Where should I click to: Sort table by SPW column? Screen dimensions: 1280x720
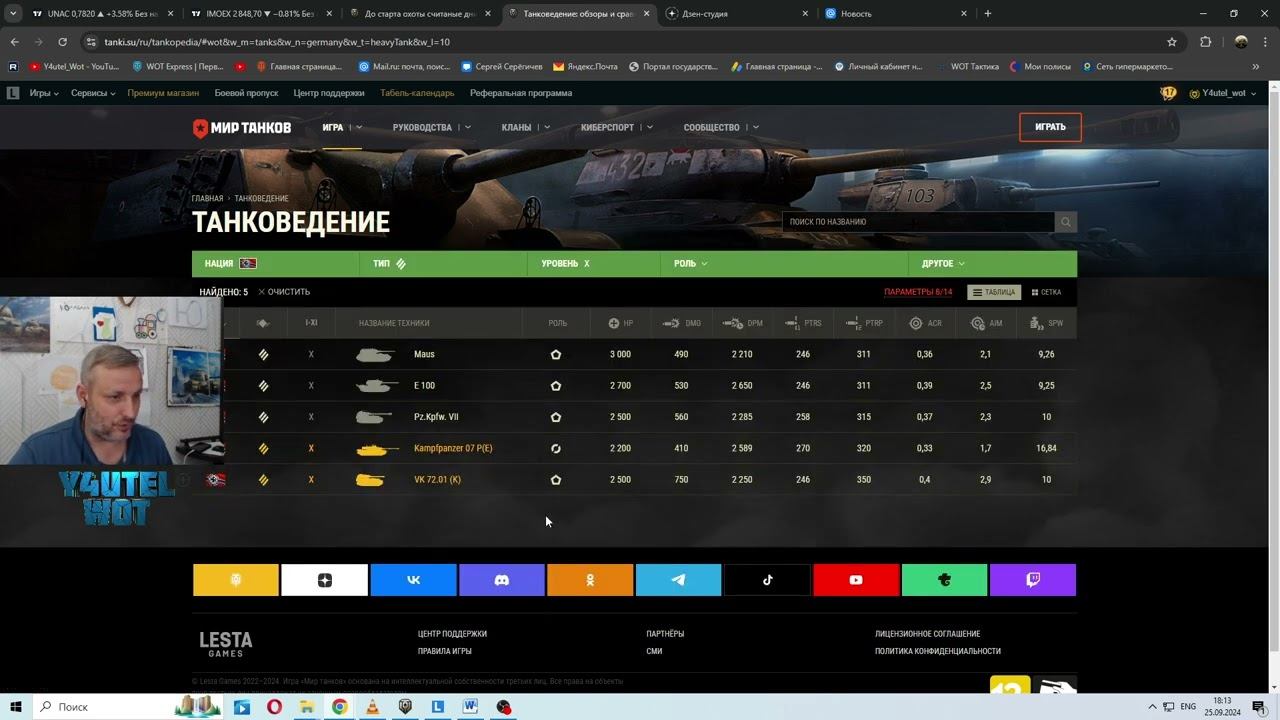click(1046, 323)
